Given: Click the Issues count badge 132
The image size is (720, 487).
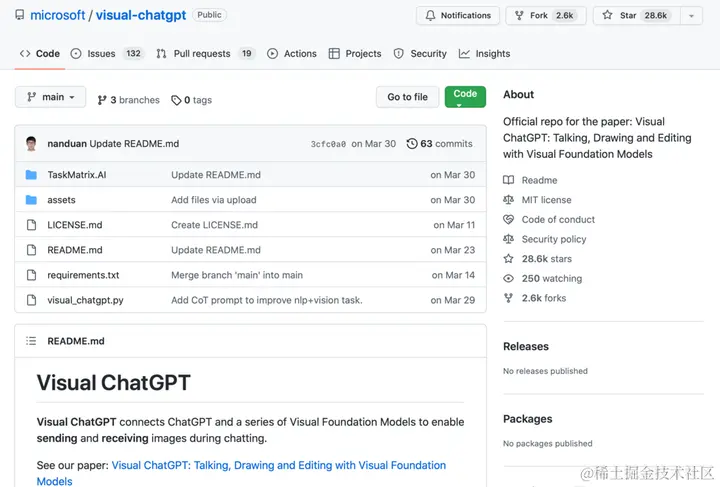Looking at the screenshot, I should point(133,54).
